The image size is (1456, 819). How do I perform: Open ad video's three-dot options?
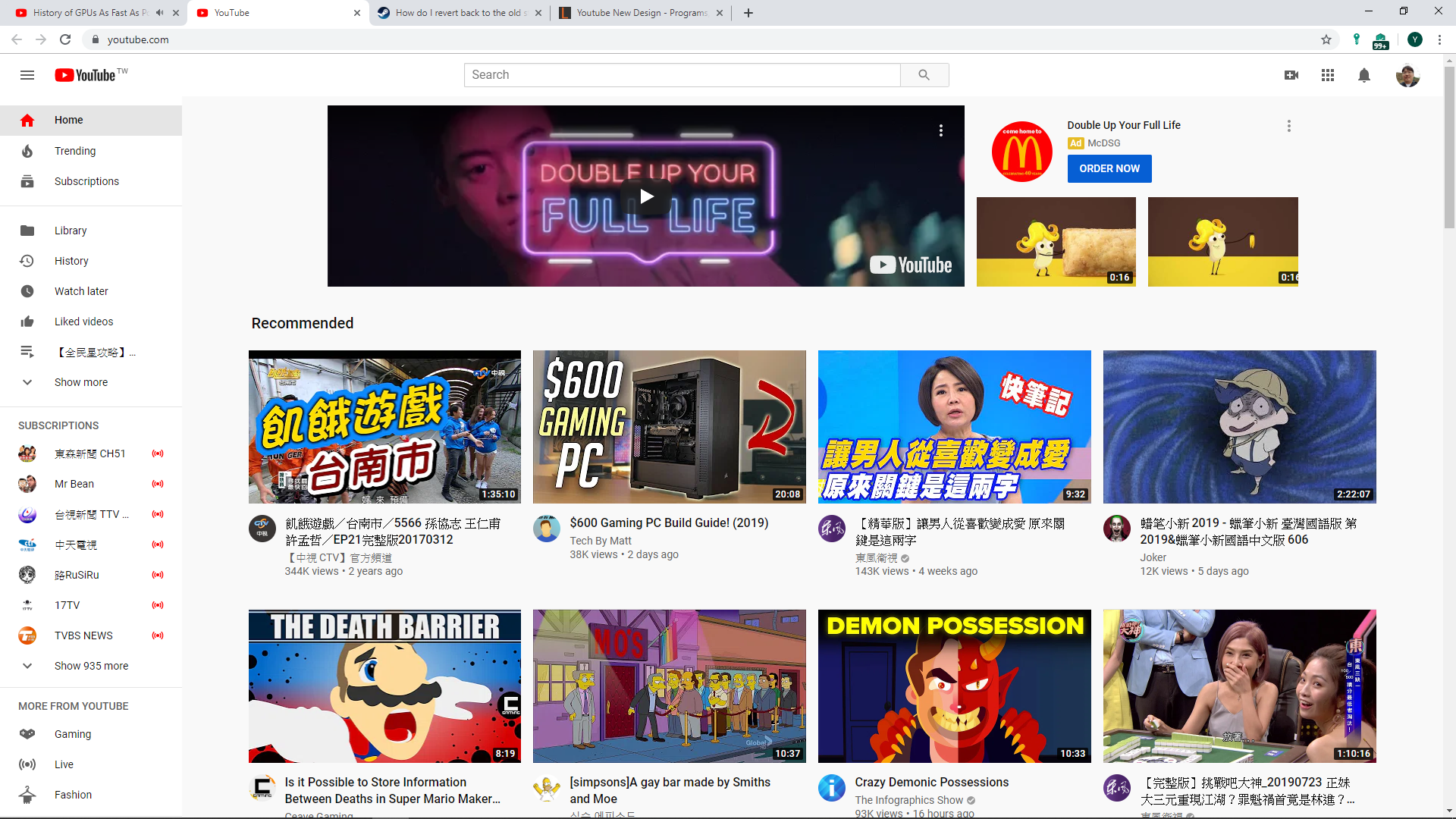click(x=941, y=130)
